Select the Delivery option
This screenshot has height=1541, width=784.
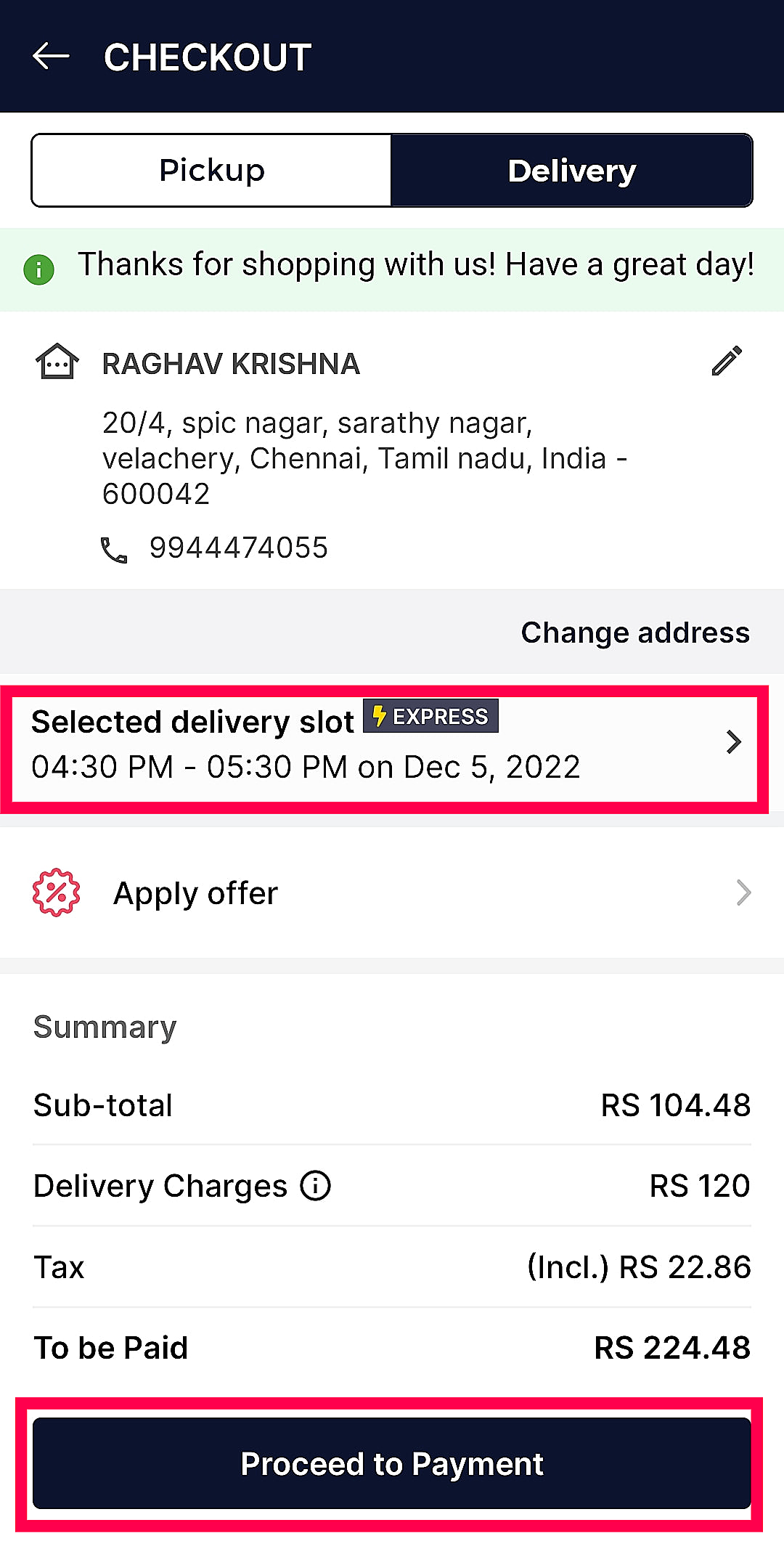pyautogui.click(x=571, y=171)
